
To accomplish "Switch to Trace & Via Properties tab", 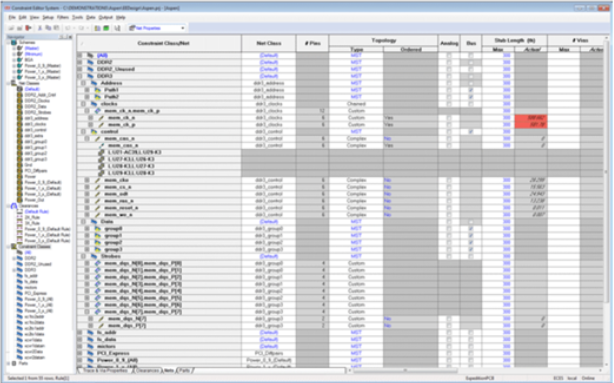I will click(x=105, y=370).
